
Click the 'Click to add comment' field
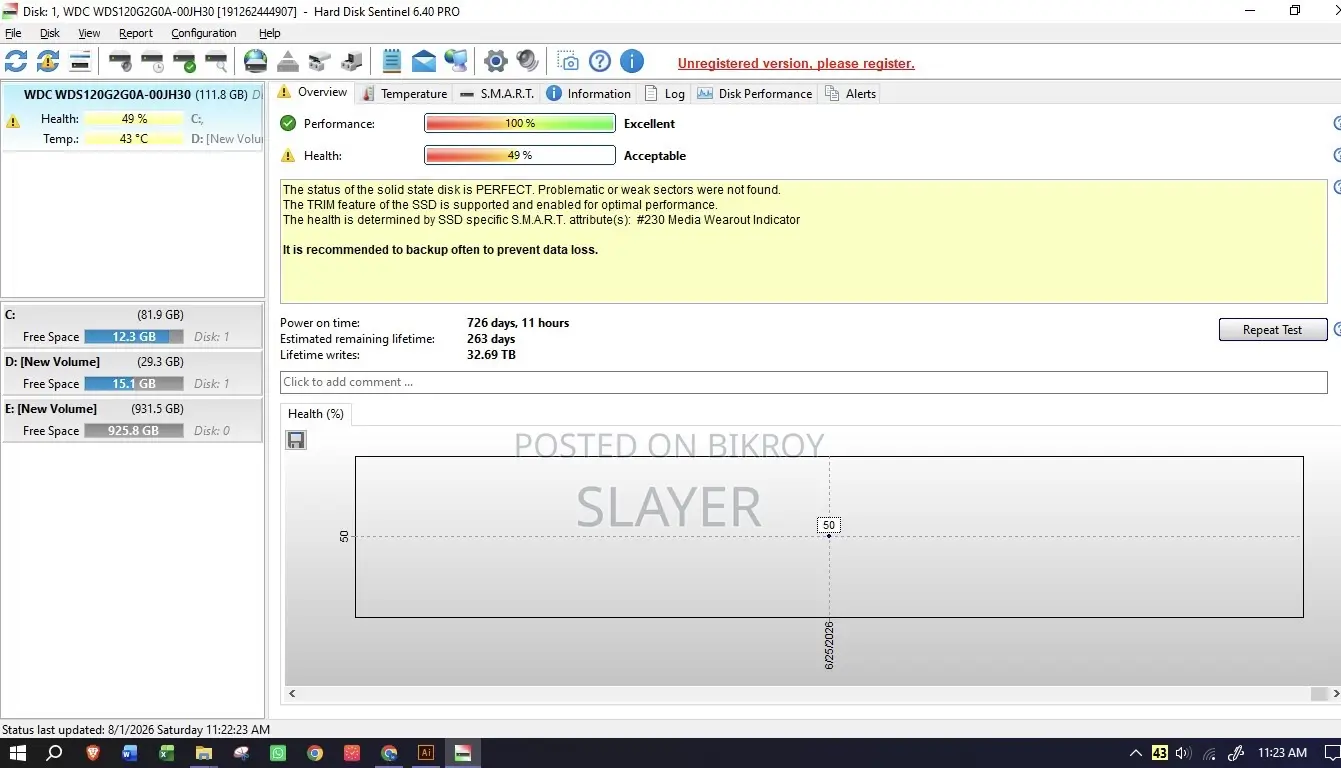point(804,382)
